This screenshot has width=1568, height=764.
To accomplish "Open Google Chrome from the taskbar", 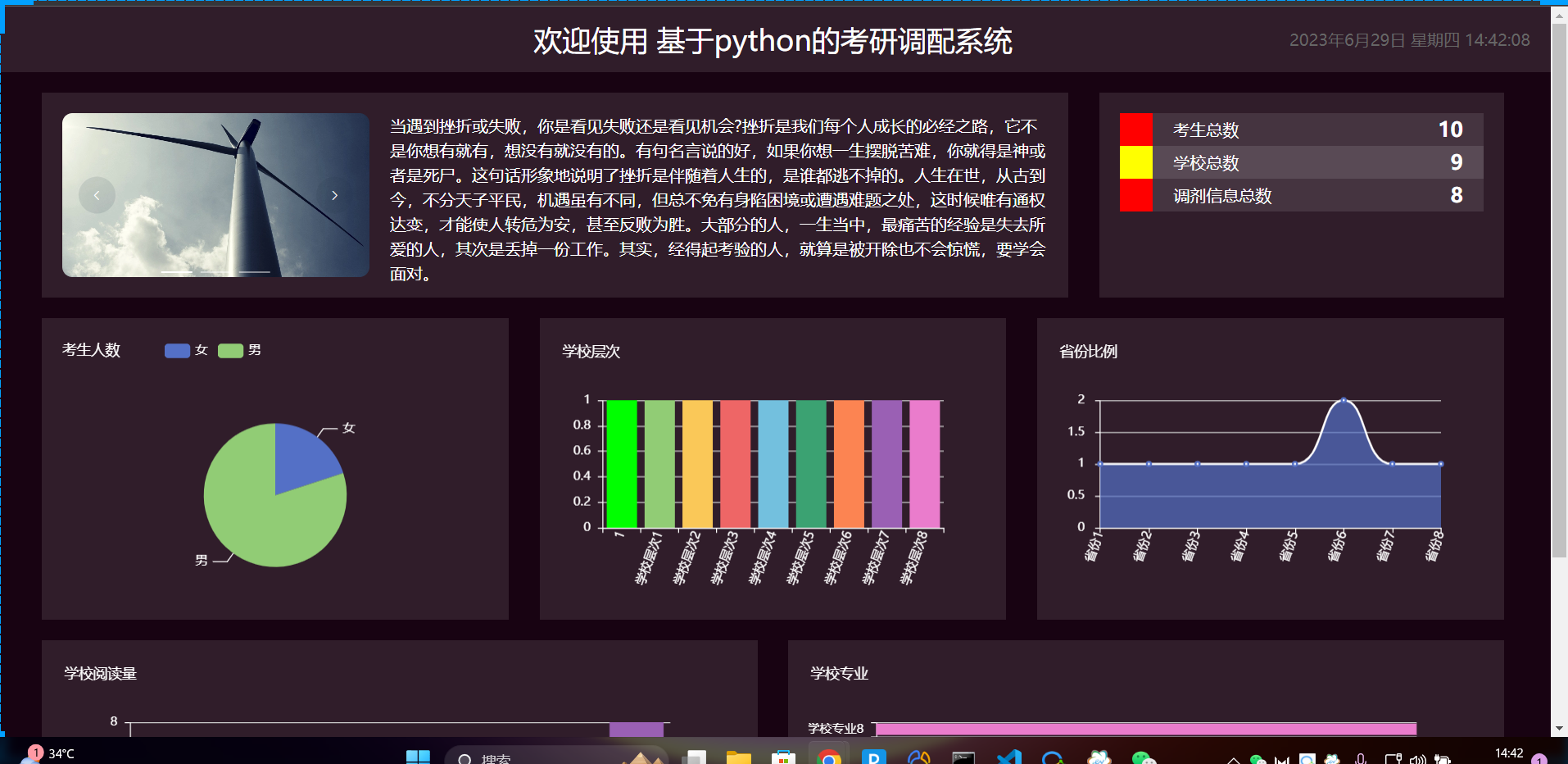I will coord(828,757).
